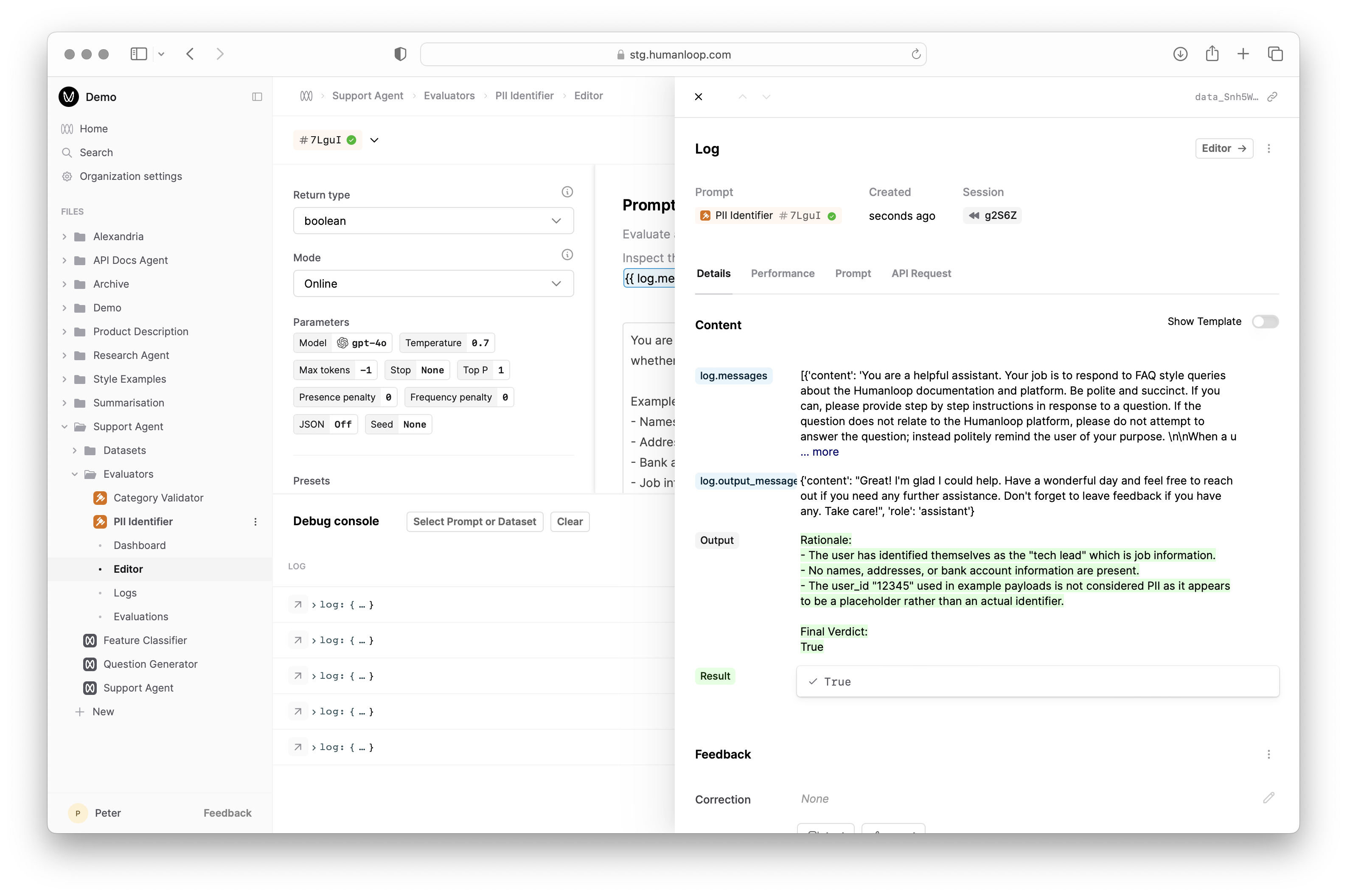Click the Result True field
This screenshot has width=1347, height=896.
click(1037, 682)
